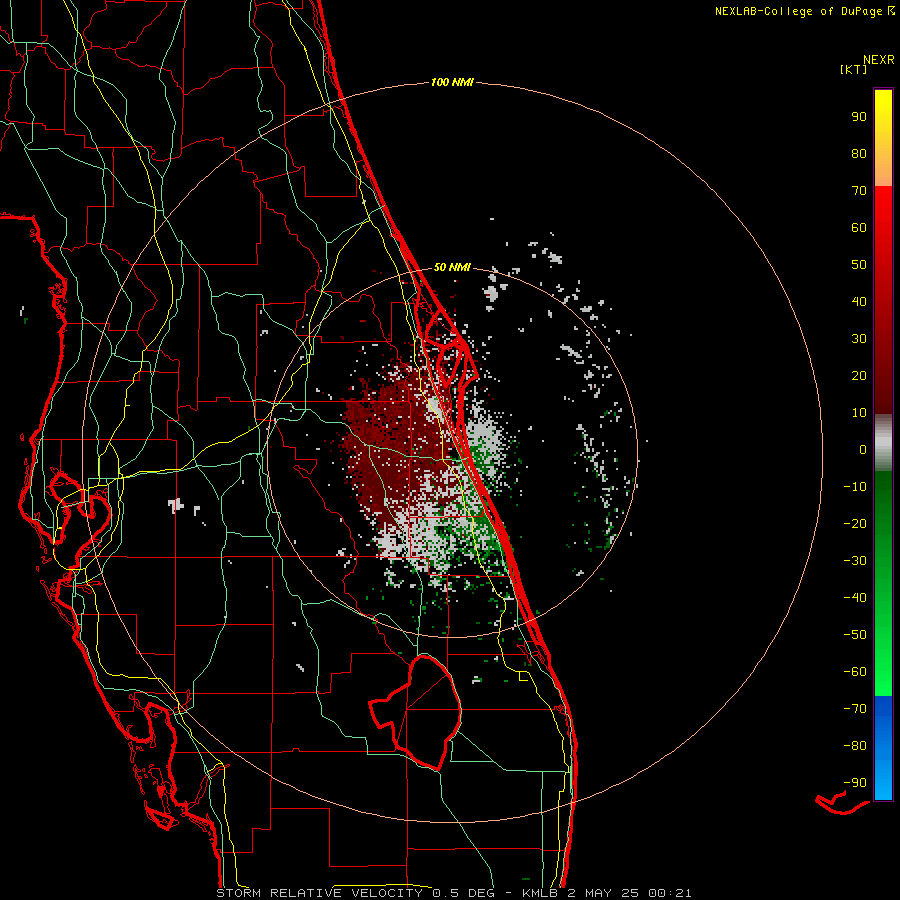Click the -10 value on the velocity scale
This screenshot has height=900, width=900.
tap(855, 487)
